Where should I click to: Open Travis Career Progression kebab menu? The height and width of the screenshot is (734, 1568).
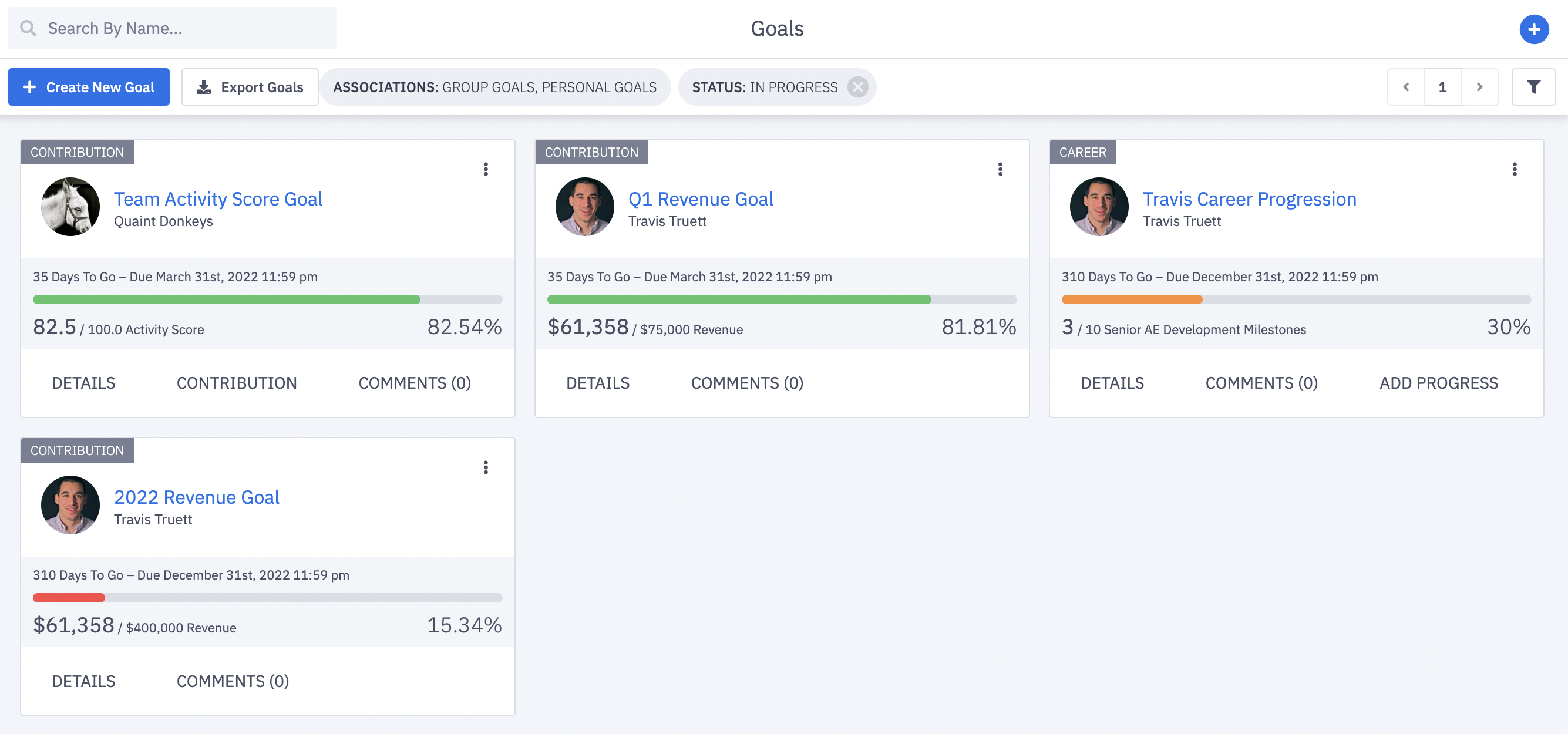pos(1515,169)
